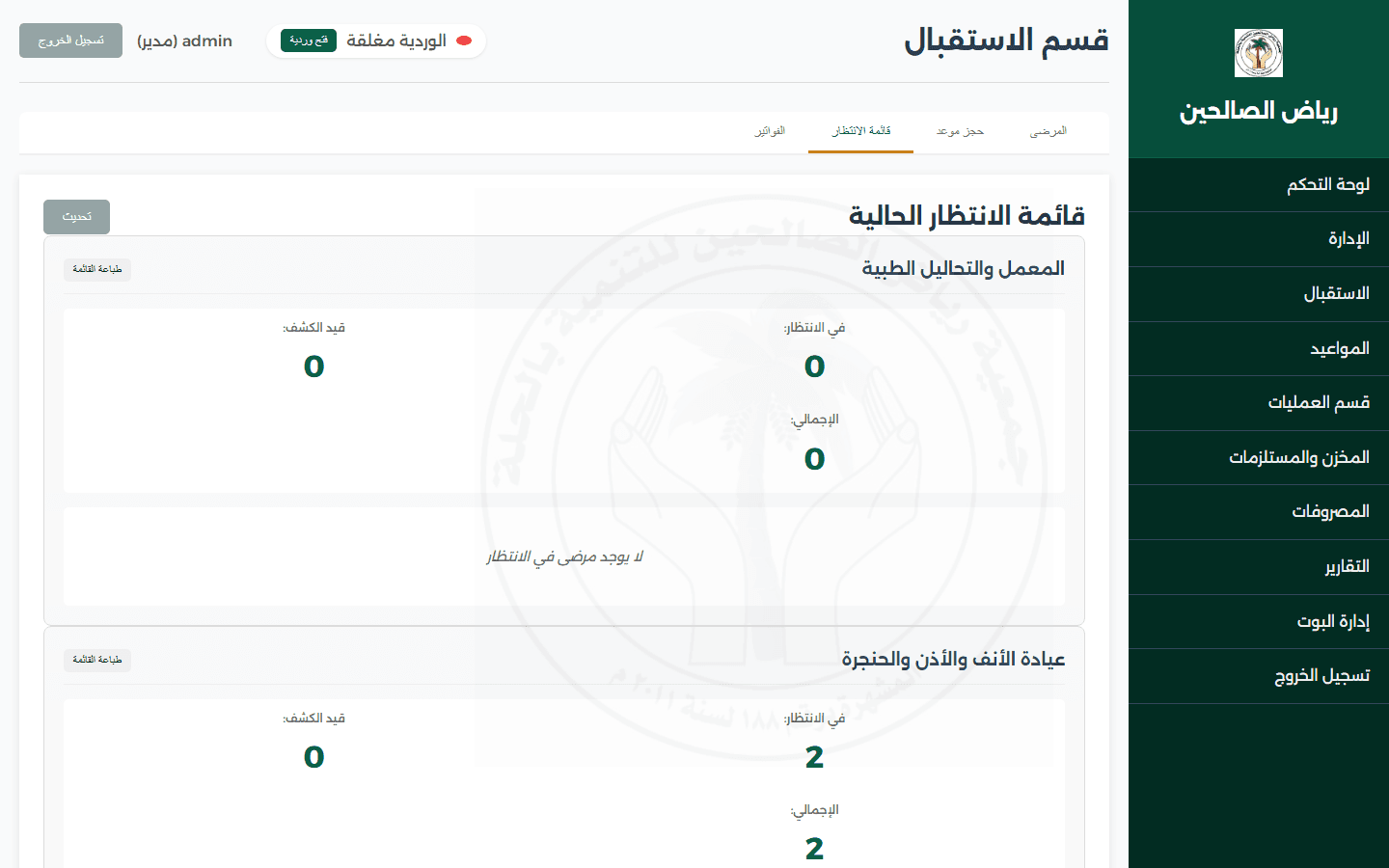Open the shift with فتح وردية button
Screen dimensions: 1389x868
coord(309,41)
